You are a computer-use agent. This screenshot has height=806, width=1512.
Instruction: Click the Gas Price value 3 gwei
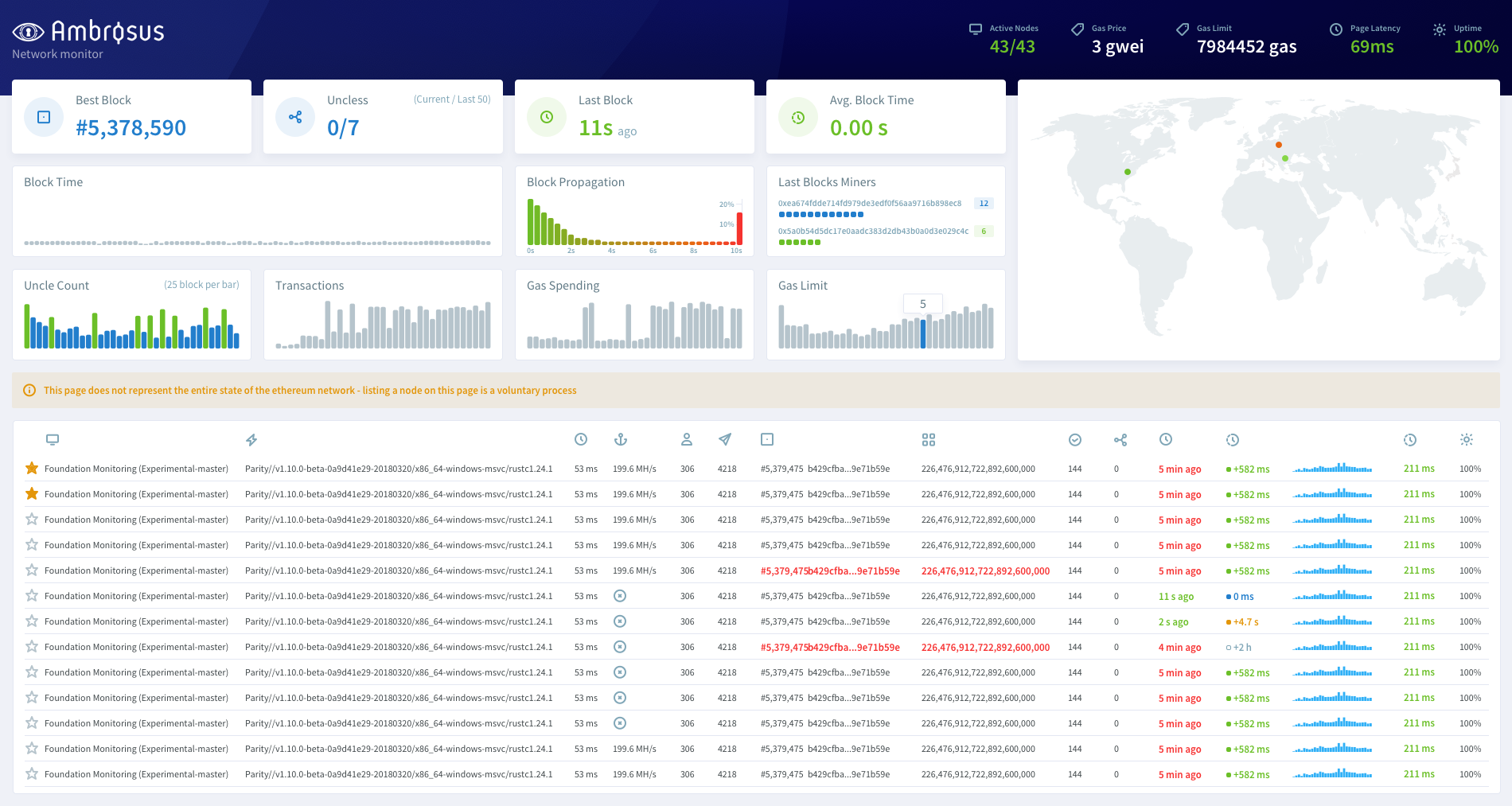tap(1117, 46)
